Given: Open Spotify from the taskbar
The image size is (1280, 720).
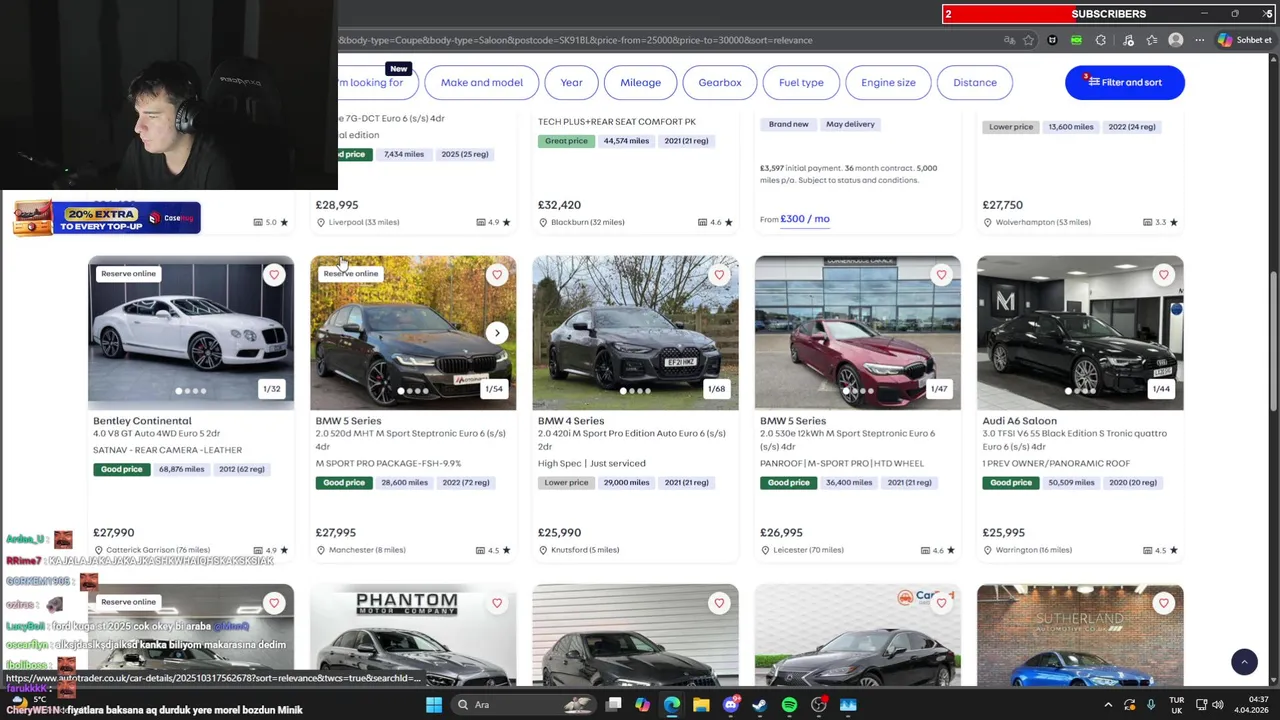Looking at the screenshot, I should coord(789,705).
